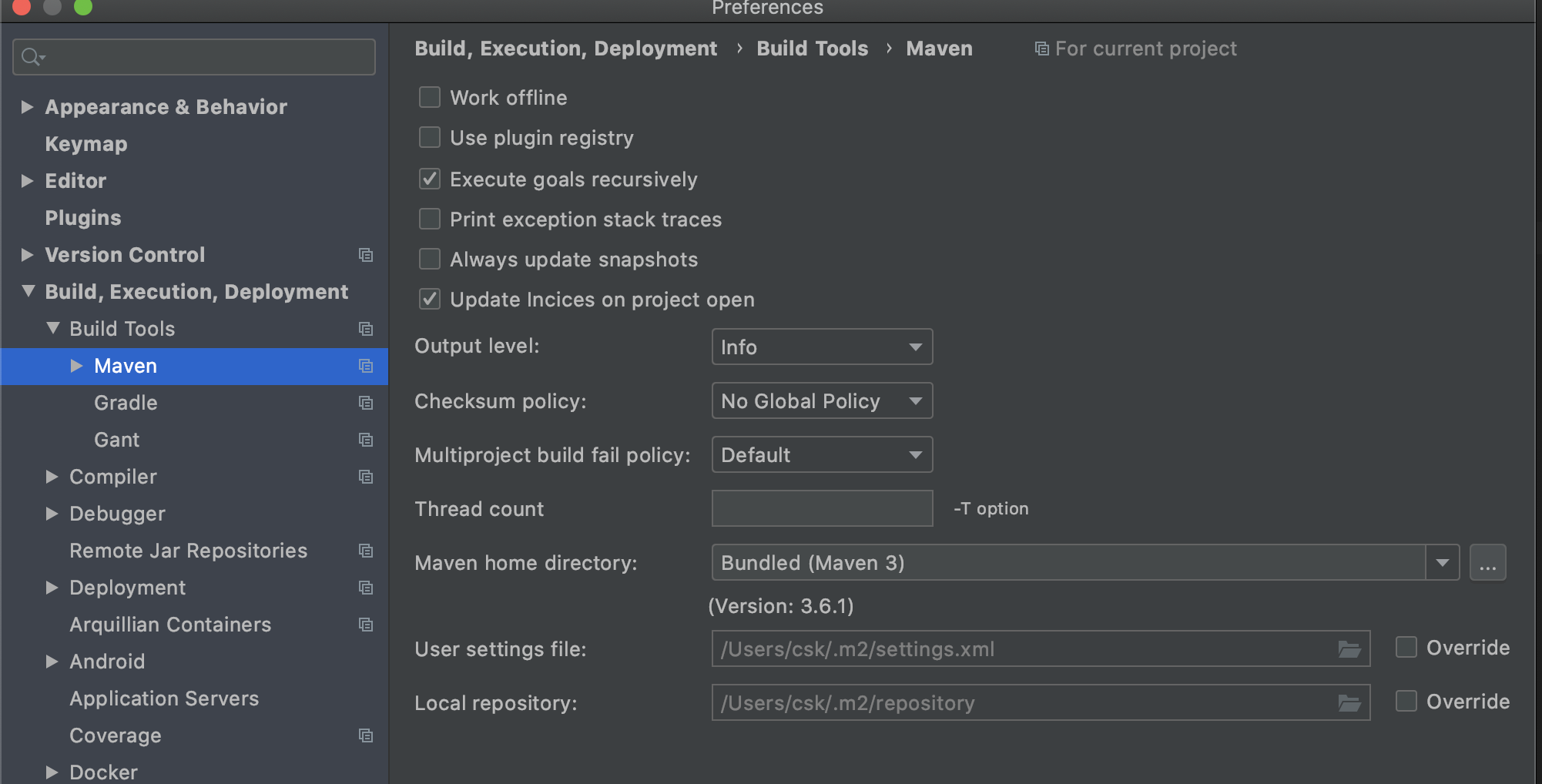Open Arquillian Containers page
This screenshot has height=784, width=1542.
pyautogui.click(x=170, y=625)
